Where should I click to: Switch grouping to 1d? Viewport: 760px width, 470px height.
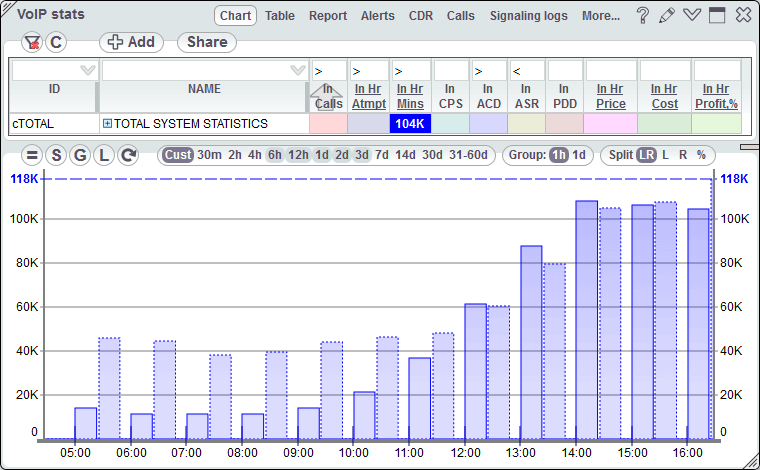point(580,155)
